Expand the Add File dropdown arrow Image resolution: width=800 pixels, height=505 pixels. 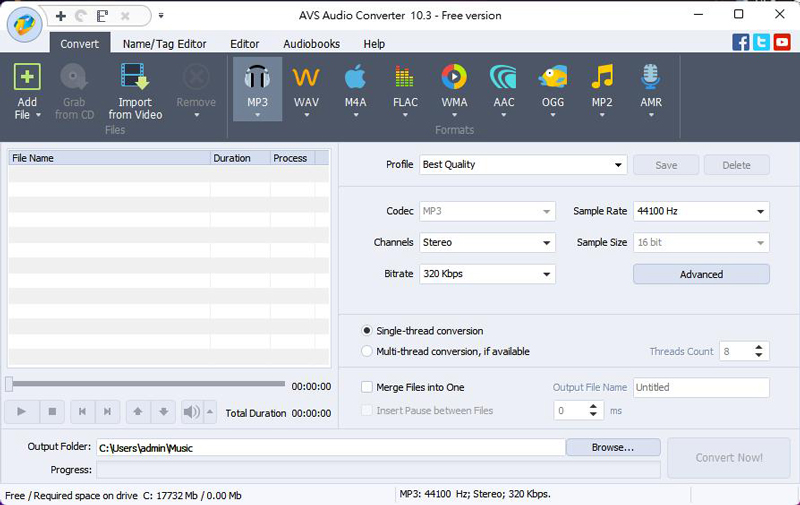tap(38, 115)
